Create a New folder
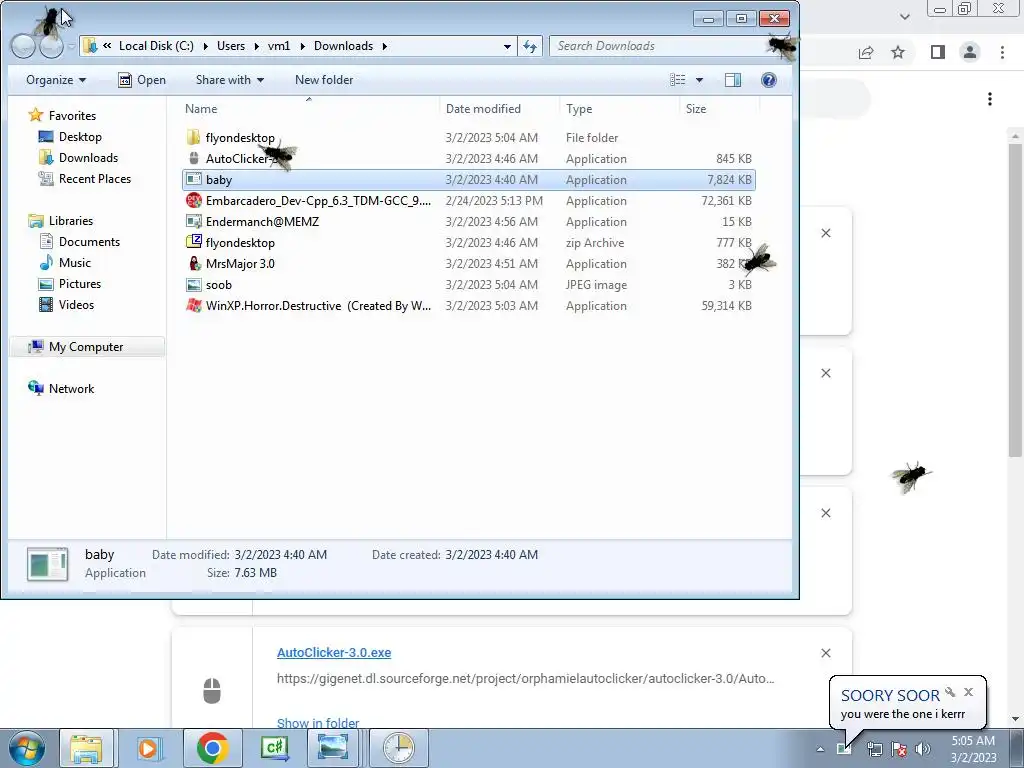 324,80
